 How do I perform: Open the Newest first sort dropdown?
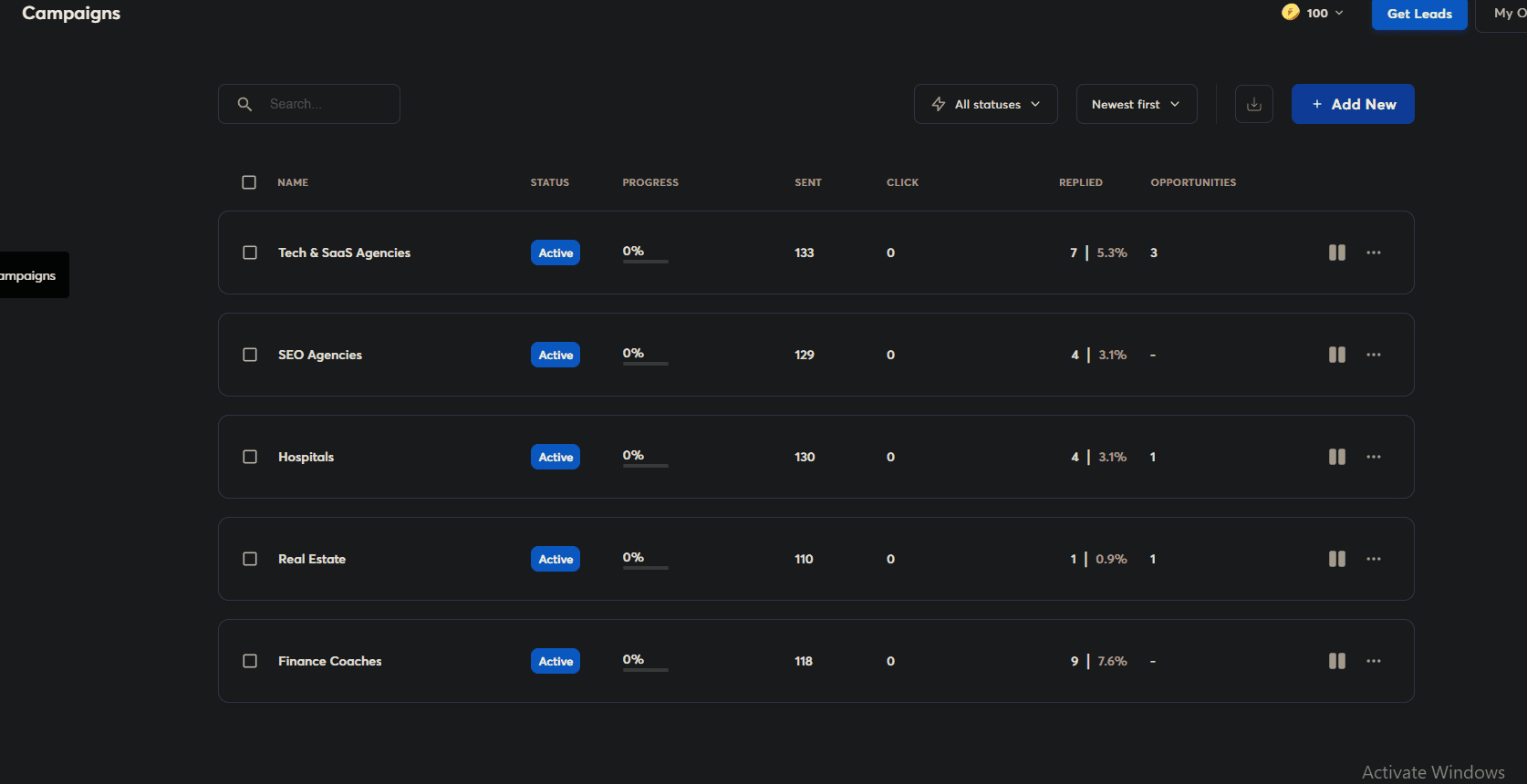(x=1137, y=104)
